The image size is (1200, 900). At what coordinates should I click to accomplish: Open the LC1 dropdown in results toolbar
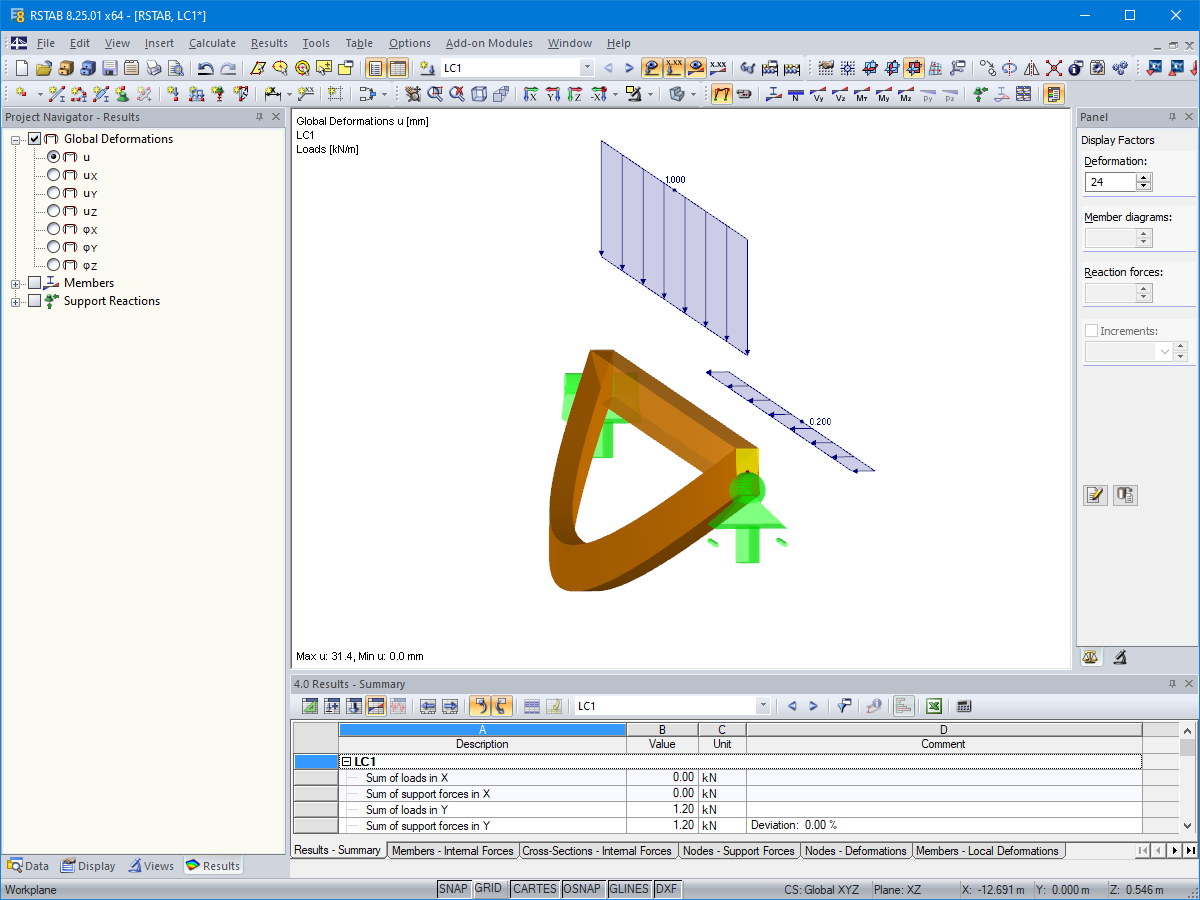[763, 705]
